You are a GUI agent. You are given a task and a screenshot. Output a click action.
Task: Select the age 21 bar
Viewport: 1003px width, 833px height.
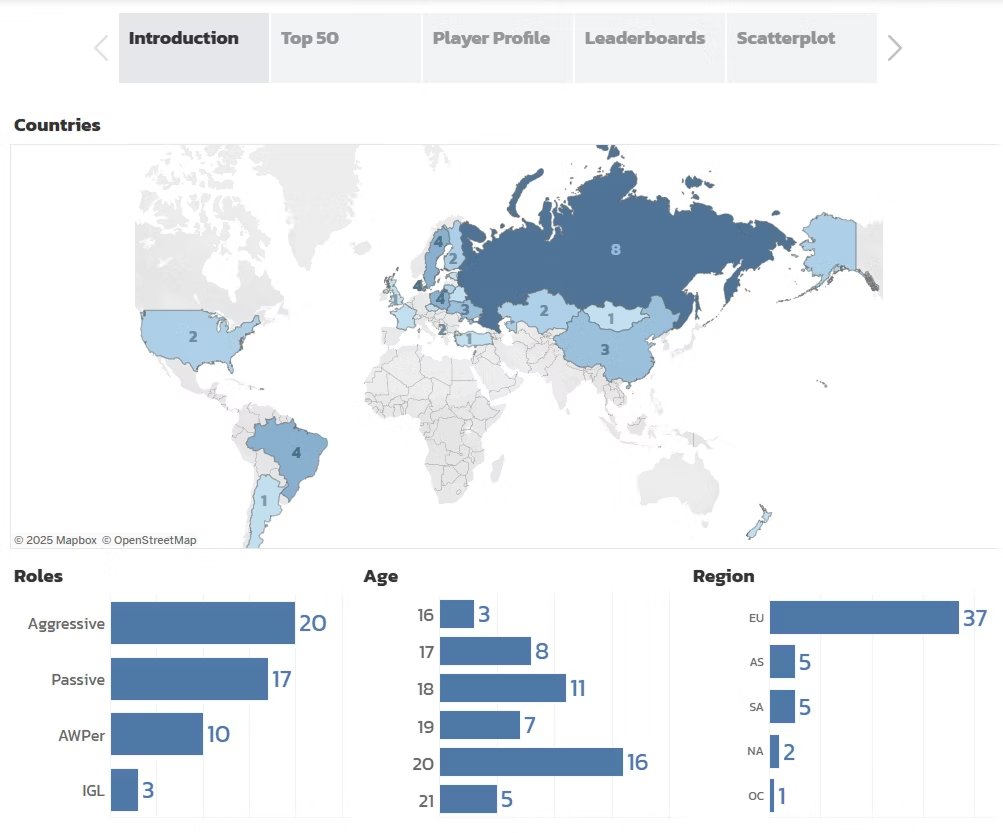point(468,800)
